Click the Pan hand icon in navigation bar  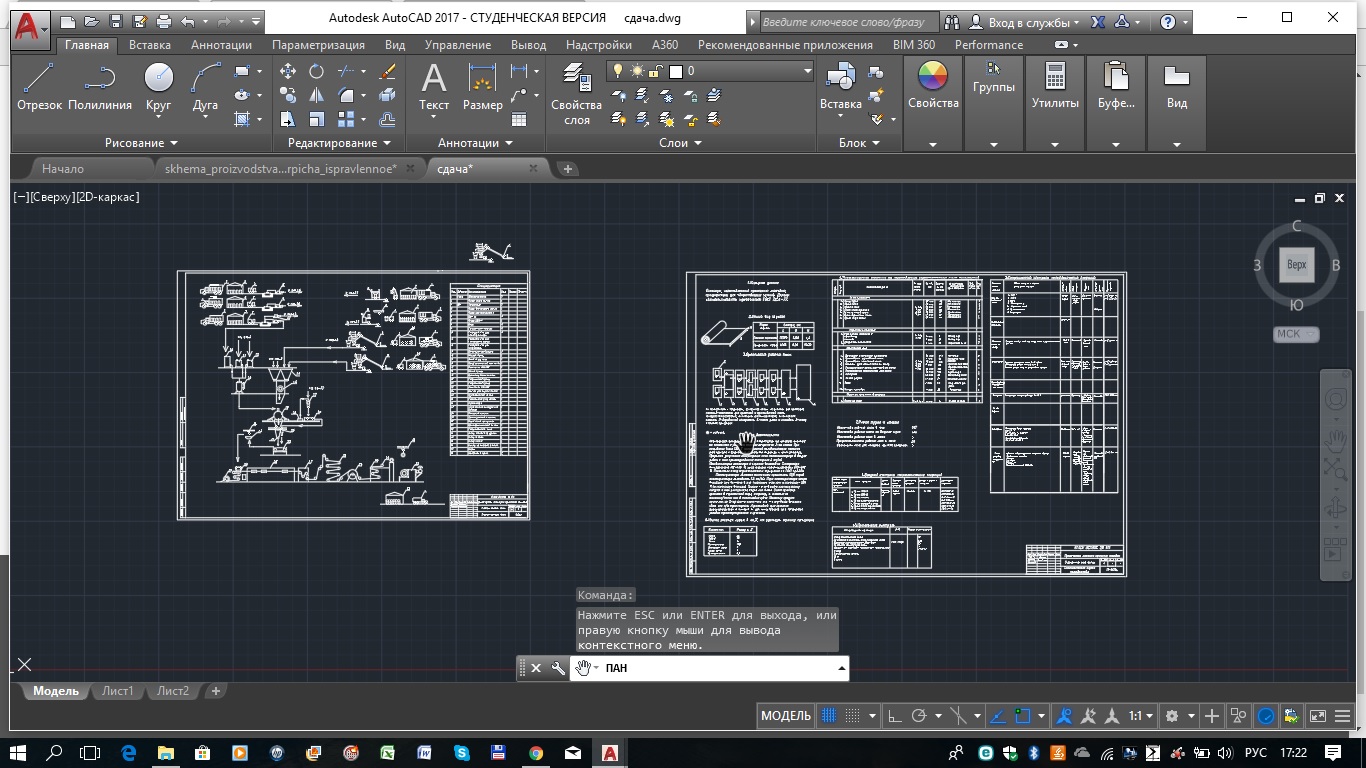tap(1335, 439)
